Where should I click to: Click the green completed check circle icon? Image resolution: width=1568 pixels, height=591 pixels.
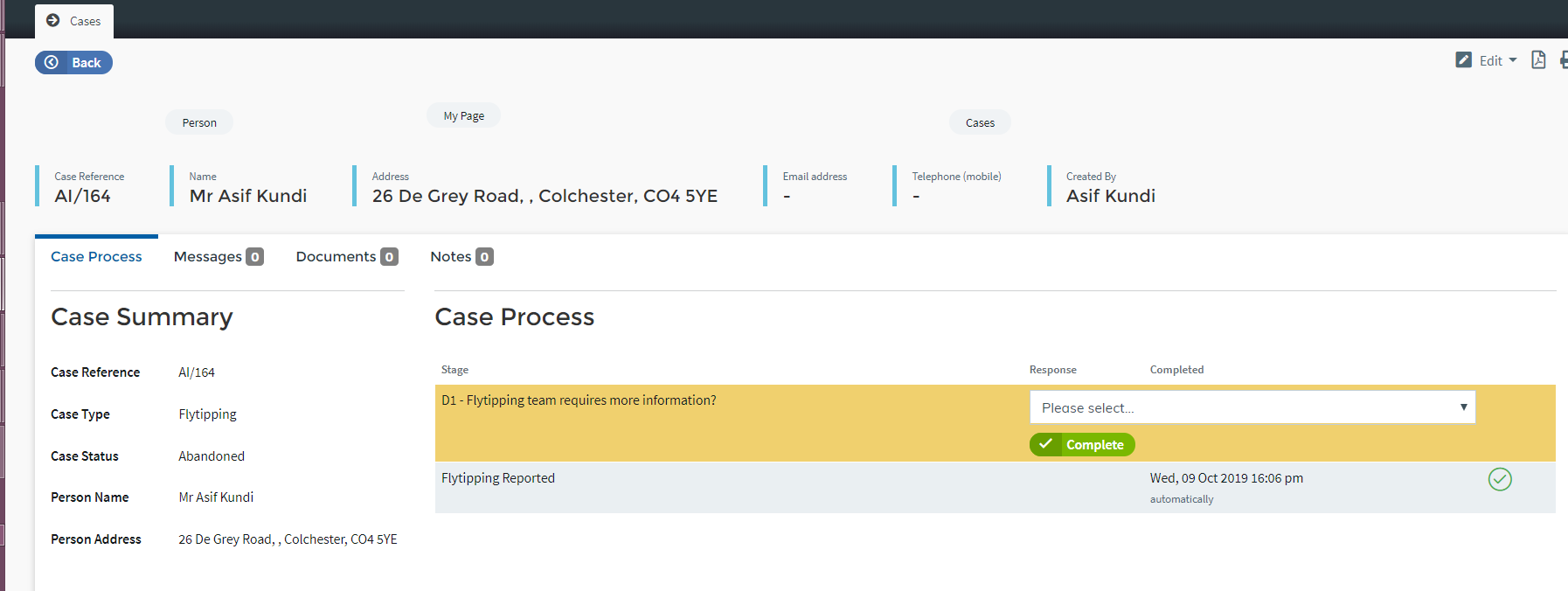click(x=1500, y=479)
